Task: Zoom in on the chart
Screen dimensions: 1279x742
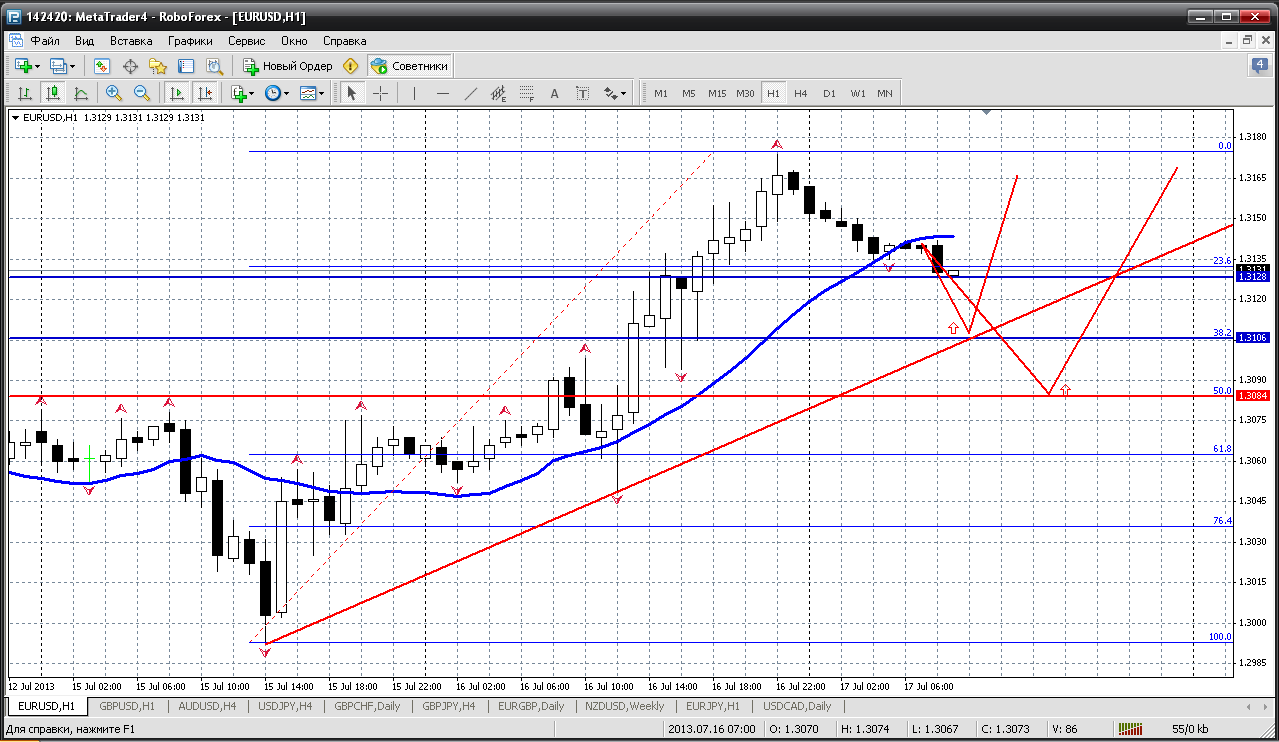Action: click(x=114, y=93)
